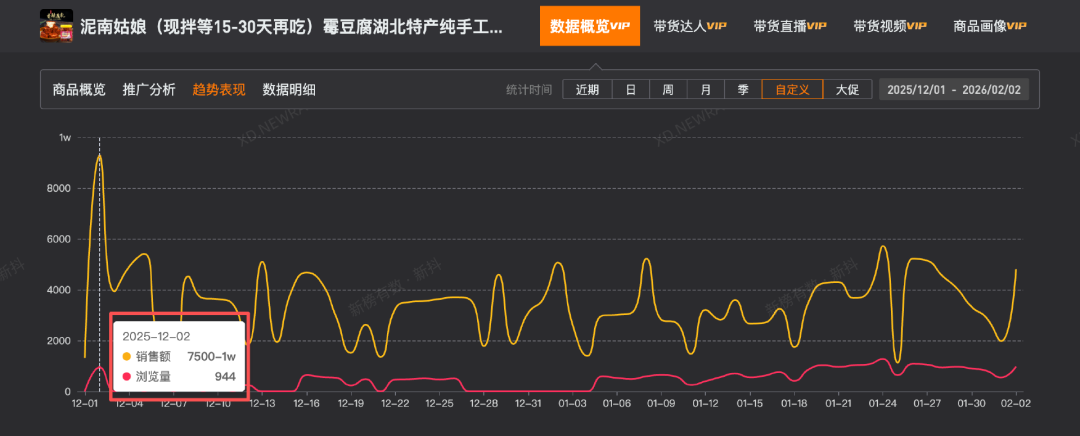Pick the 季 time range option
The height and width of the screenshot is (436, 1080).
pyautogui.click(x=743, y=90)
